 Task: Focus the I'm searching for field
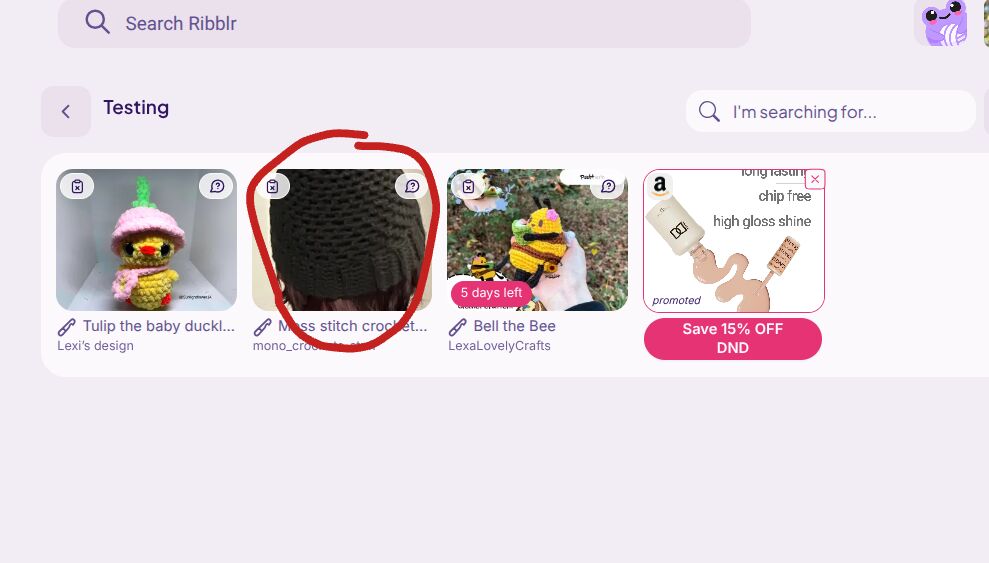click(x=831, y=112)
